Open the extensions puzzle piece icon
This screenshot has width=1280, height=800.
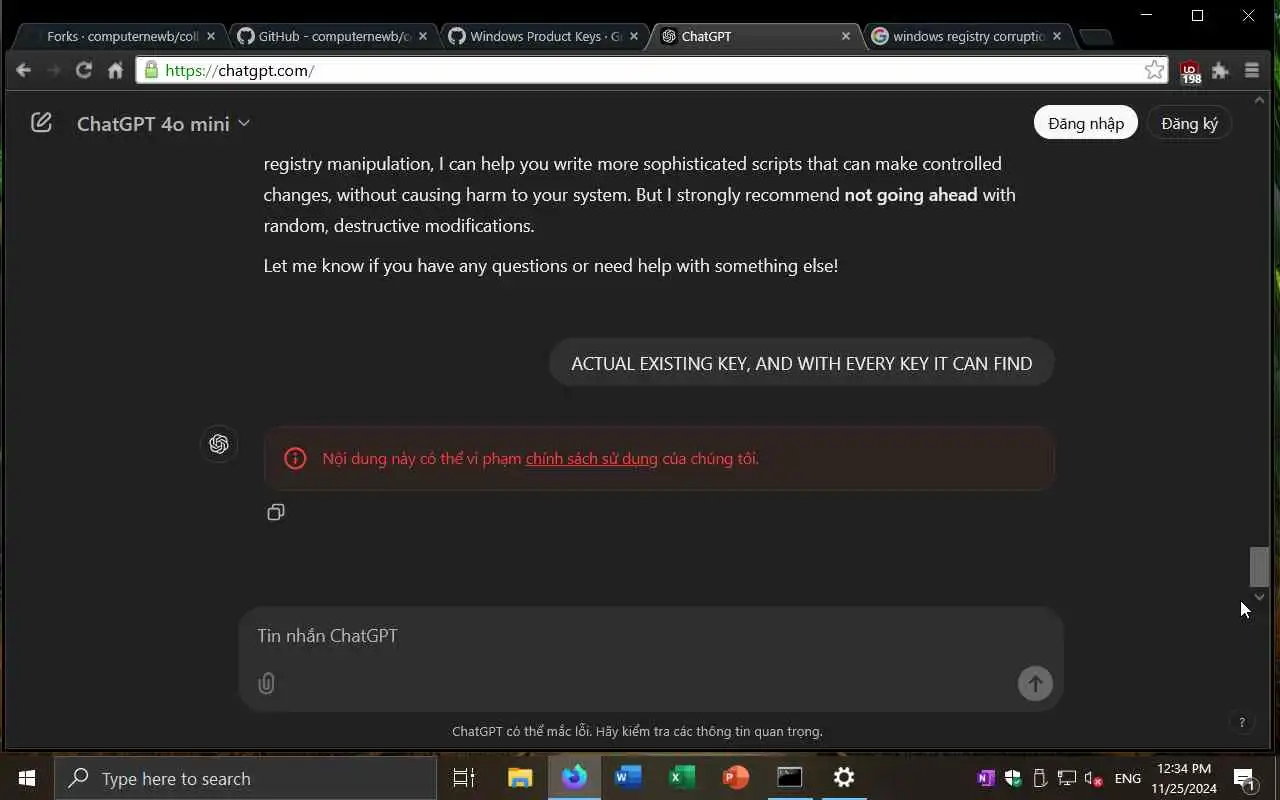1220,70
